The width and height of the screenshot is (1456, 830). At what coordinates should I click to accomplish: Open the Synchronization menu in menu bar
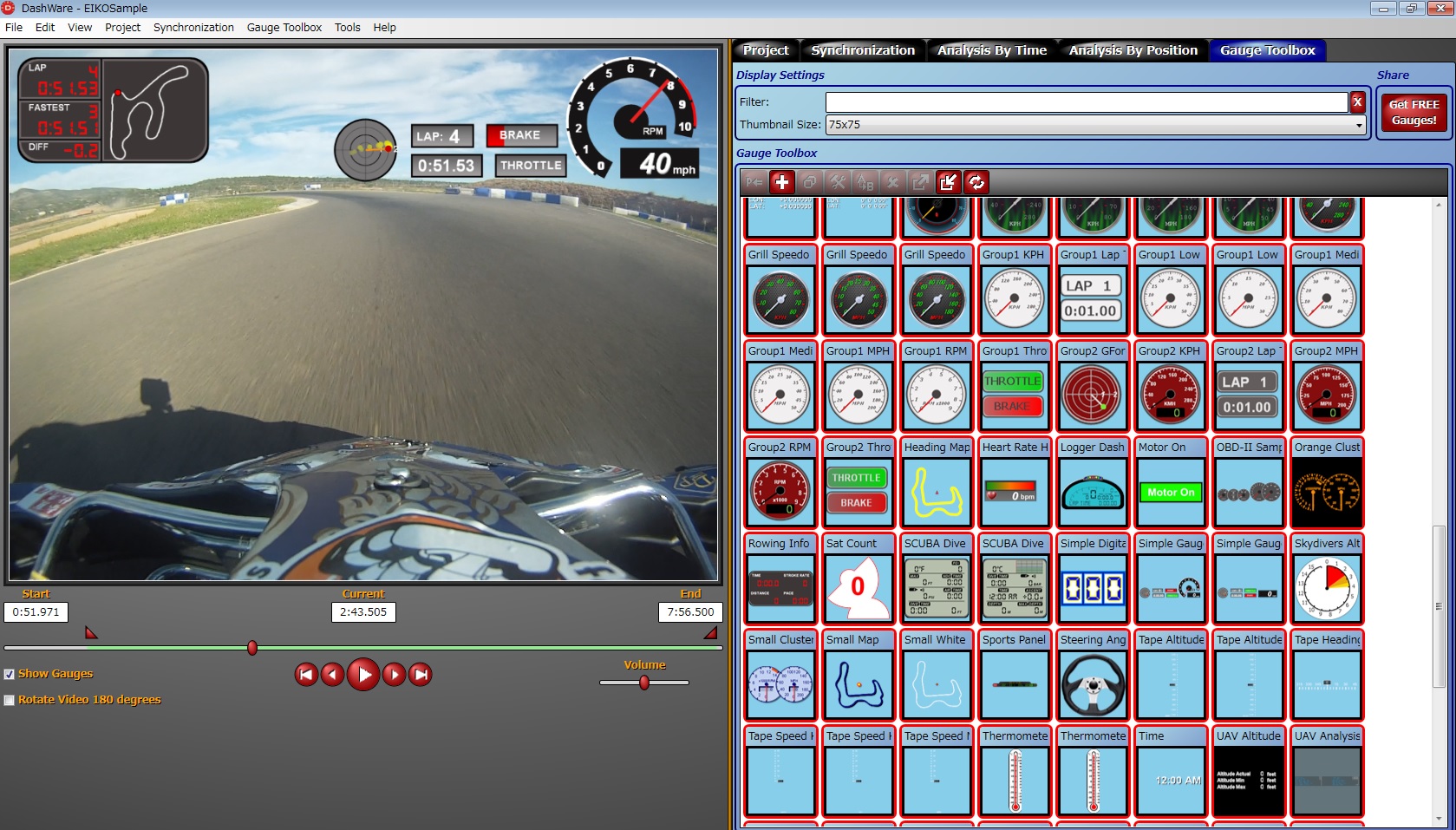193,27
